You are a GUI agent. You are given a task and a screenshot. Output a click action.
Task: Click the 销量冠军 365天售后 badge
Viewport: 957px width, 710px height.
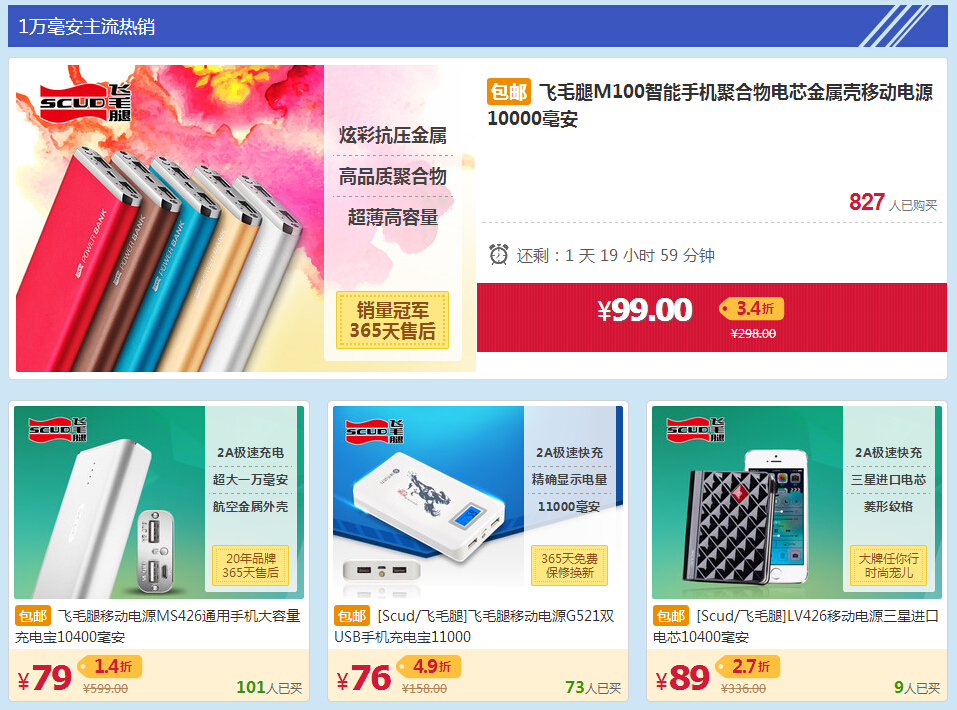[392, 321]
